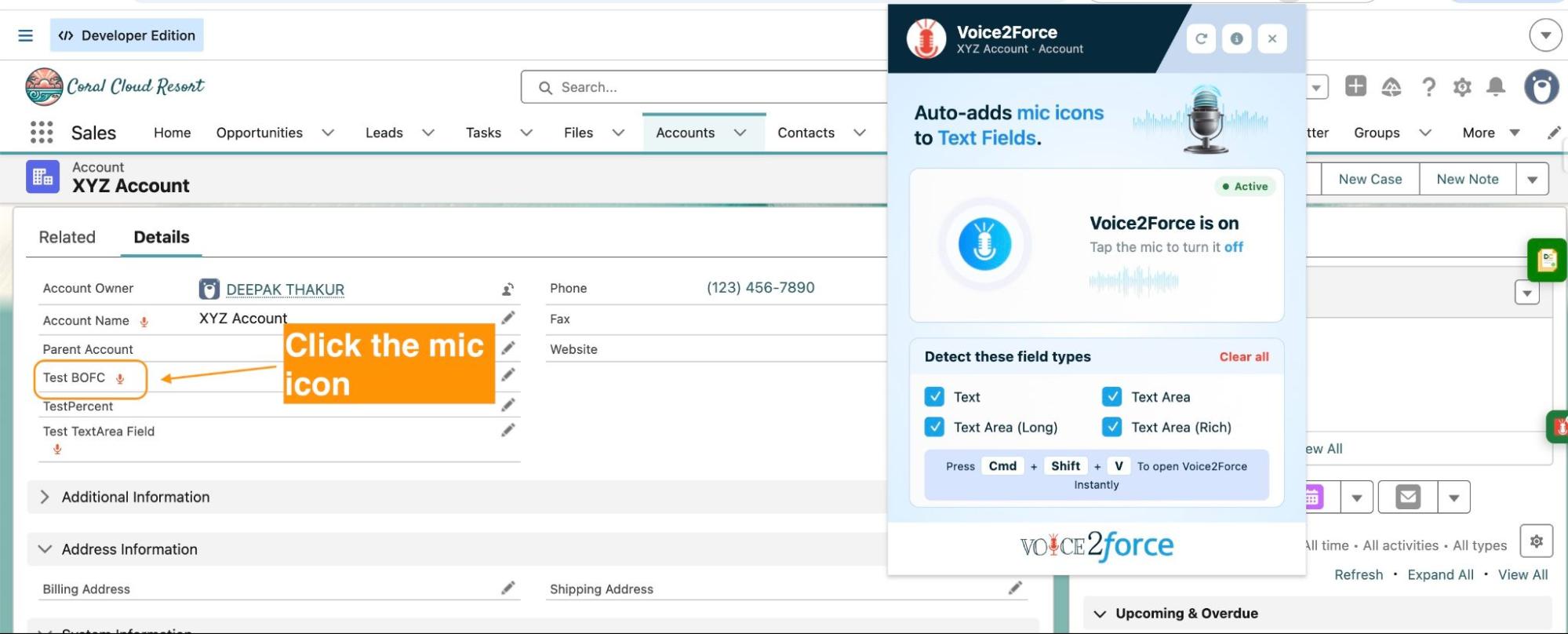
Task: Open the dropdown beside the email button
Action: pyautogui.click(x=1453, y=497)
